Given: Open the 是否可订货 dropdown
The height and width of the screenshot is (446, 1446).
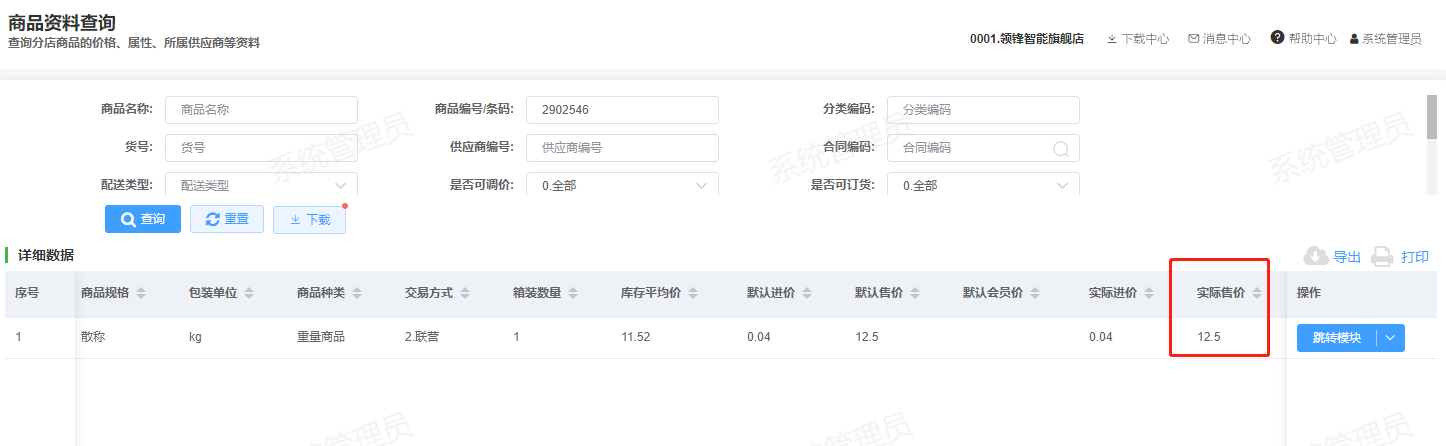Looking at the screenshot, I should (983, 185).
